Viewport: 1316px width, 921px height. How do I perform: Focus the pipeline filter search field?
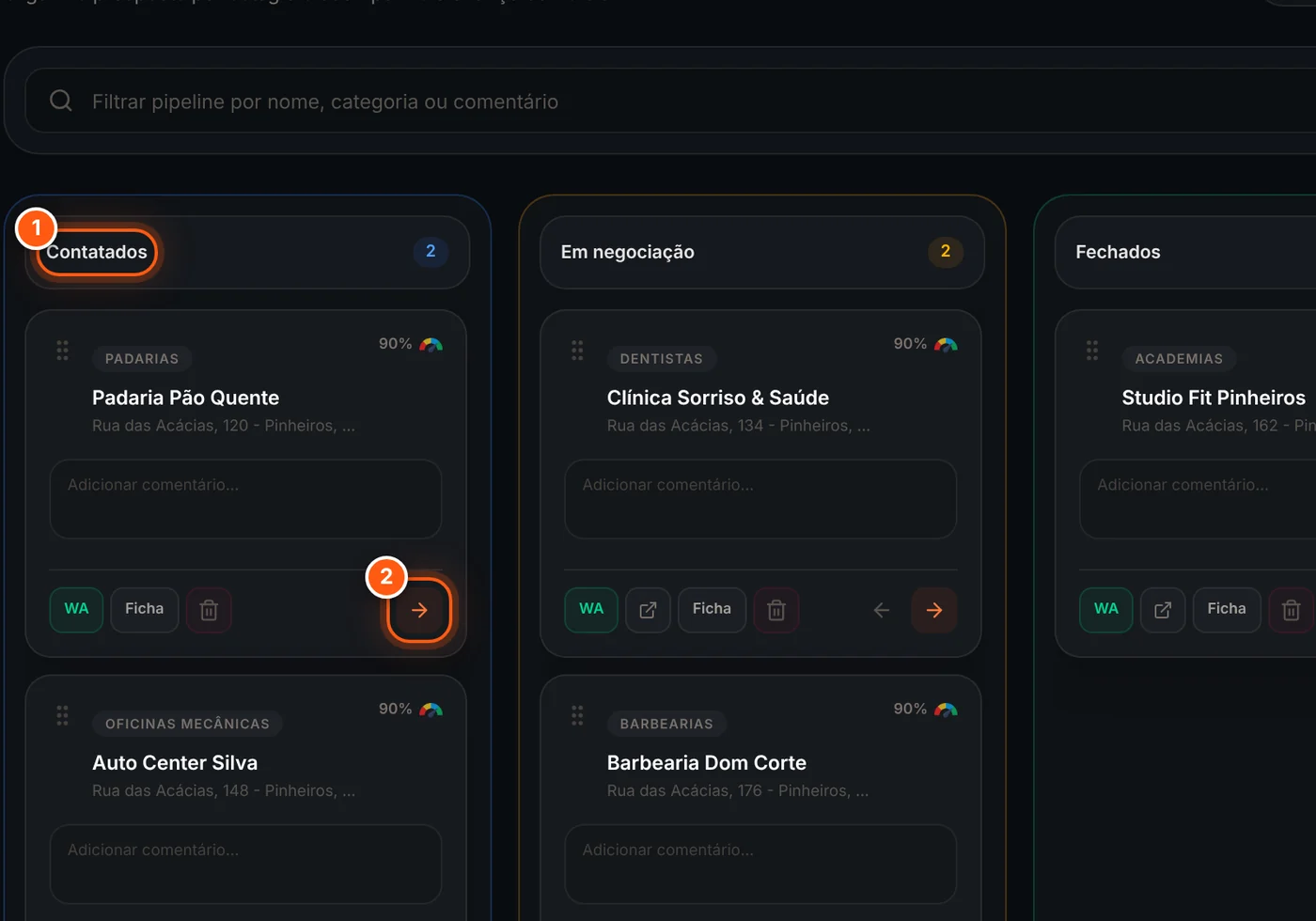click(x=669, y=101)
